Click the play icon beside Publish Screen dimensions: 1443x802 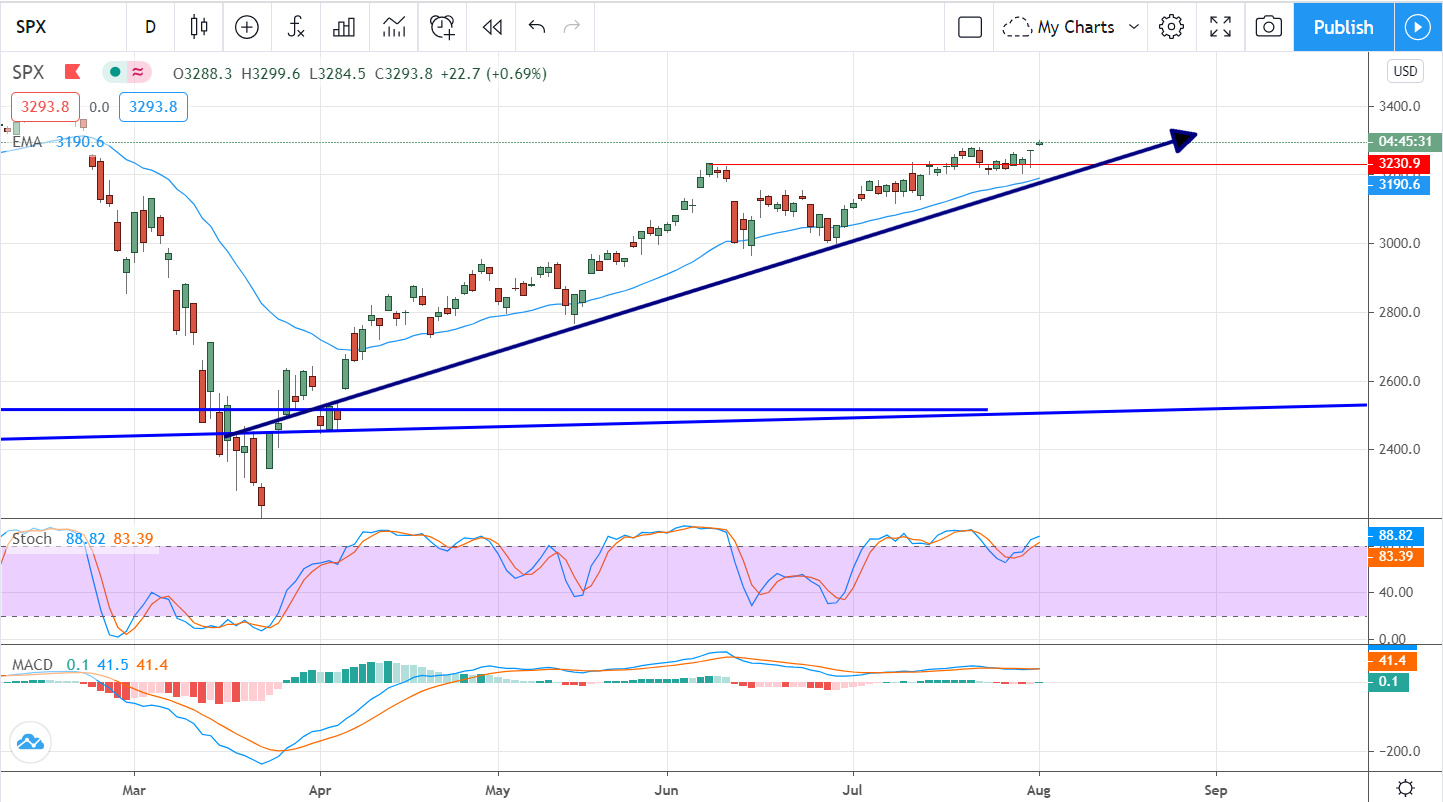coord(1418,27)
